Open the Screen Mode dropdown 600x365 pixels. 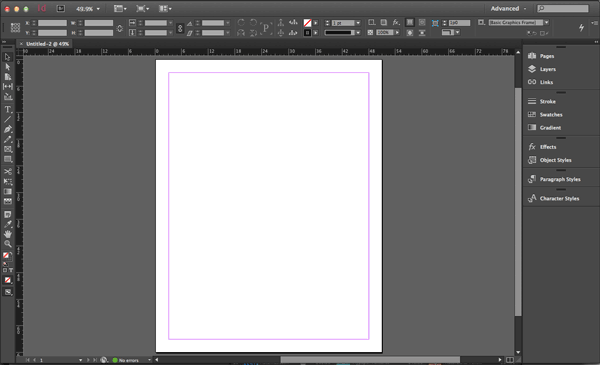click(142, 8)
